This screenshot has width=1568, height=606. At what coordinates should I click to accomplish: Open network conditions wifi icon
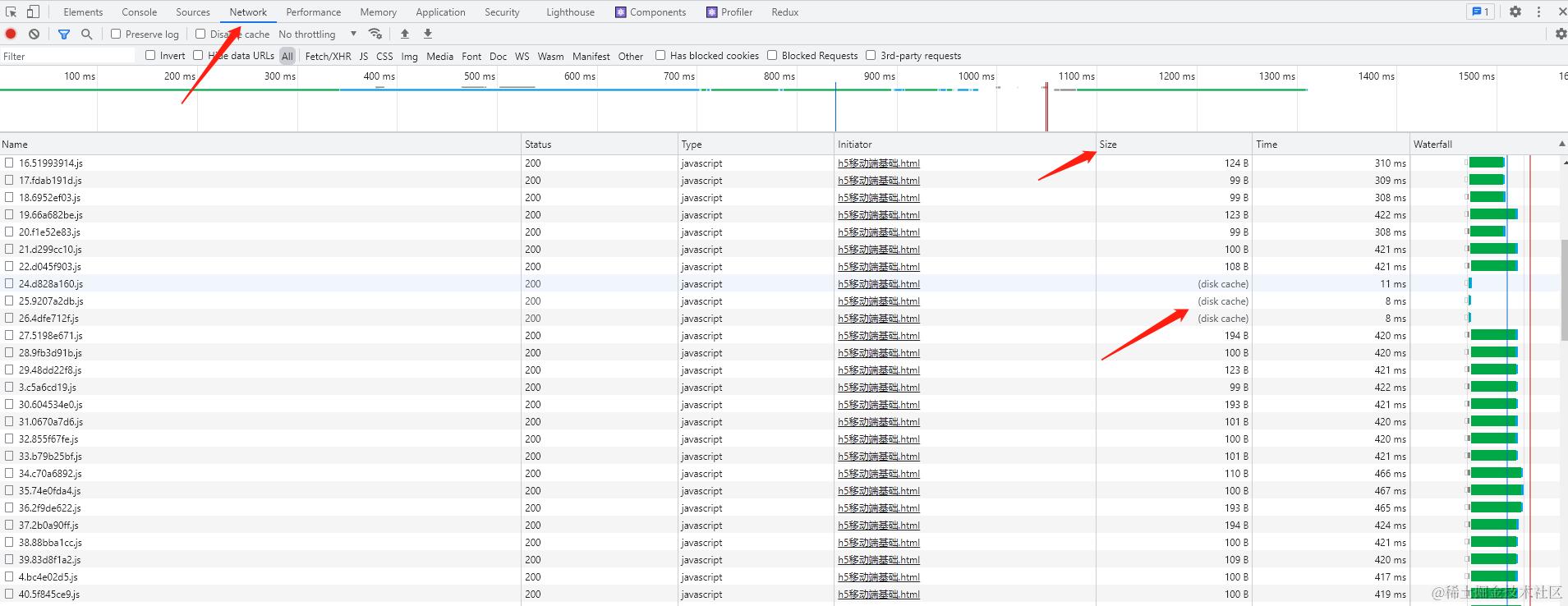[x=375, y=34]
